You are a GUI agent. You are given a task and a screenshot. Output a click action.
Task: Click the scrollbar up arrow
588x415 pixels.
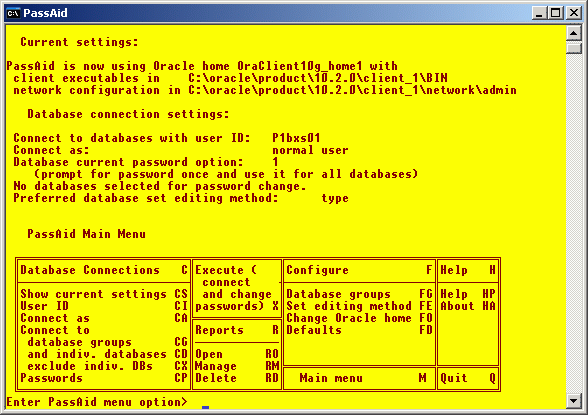click(x=573, y=33)
